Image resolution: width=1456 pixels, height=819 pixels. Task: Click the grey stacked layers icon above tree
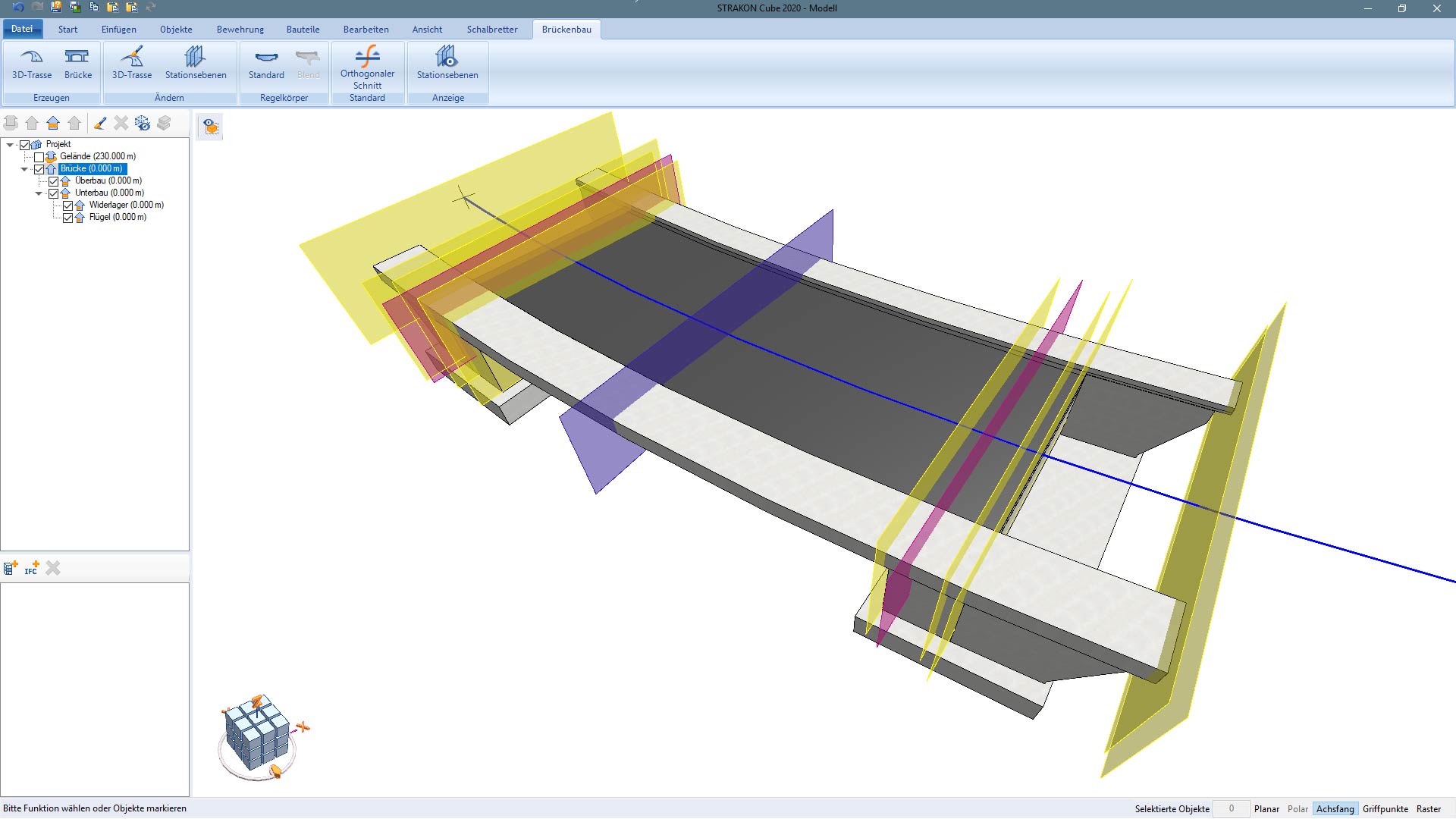[164, 123]
